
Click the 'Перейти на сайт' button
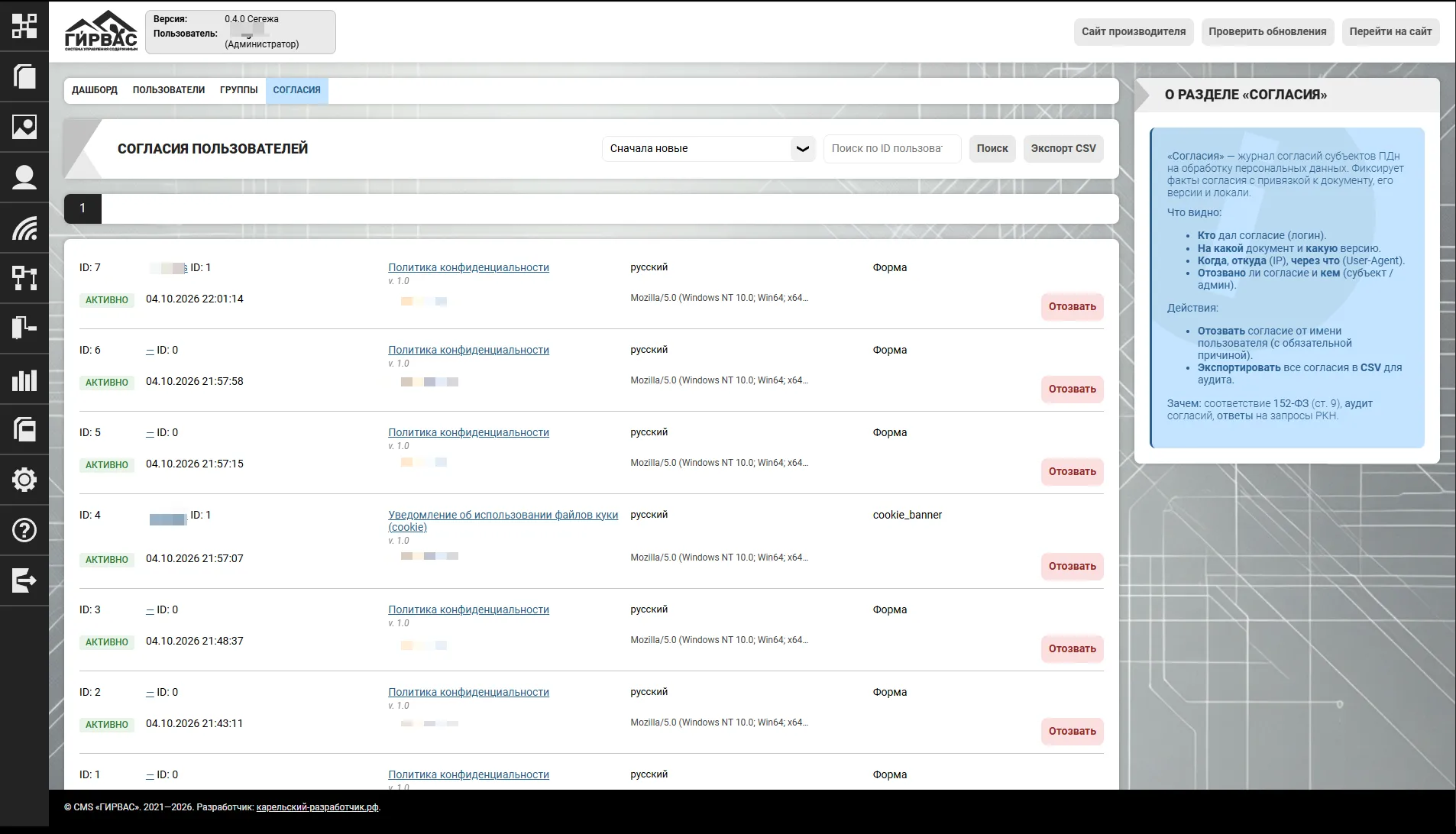click(1390, 31)
